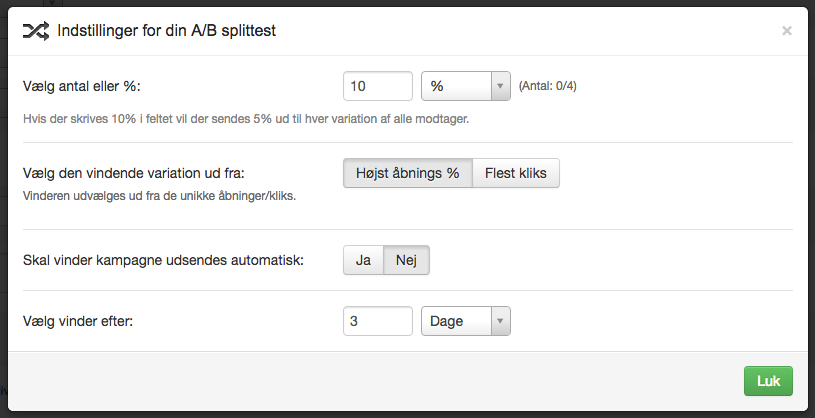Screen dimensions: 815x418
Task: Select Højst åbnings % as winner criterion
Action: point(408,173)
